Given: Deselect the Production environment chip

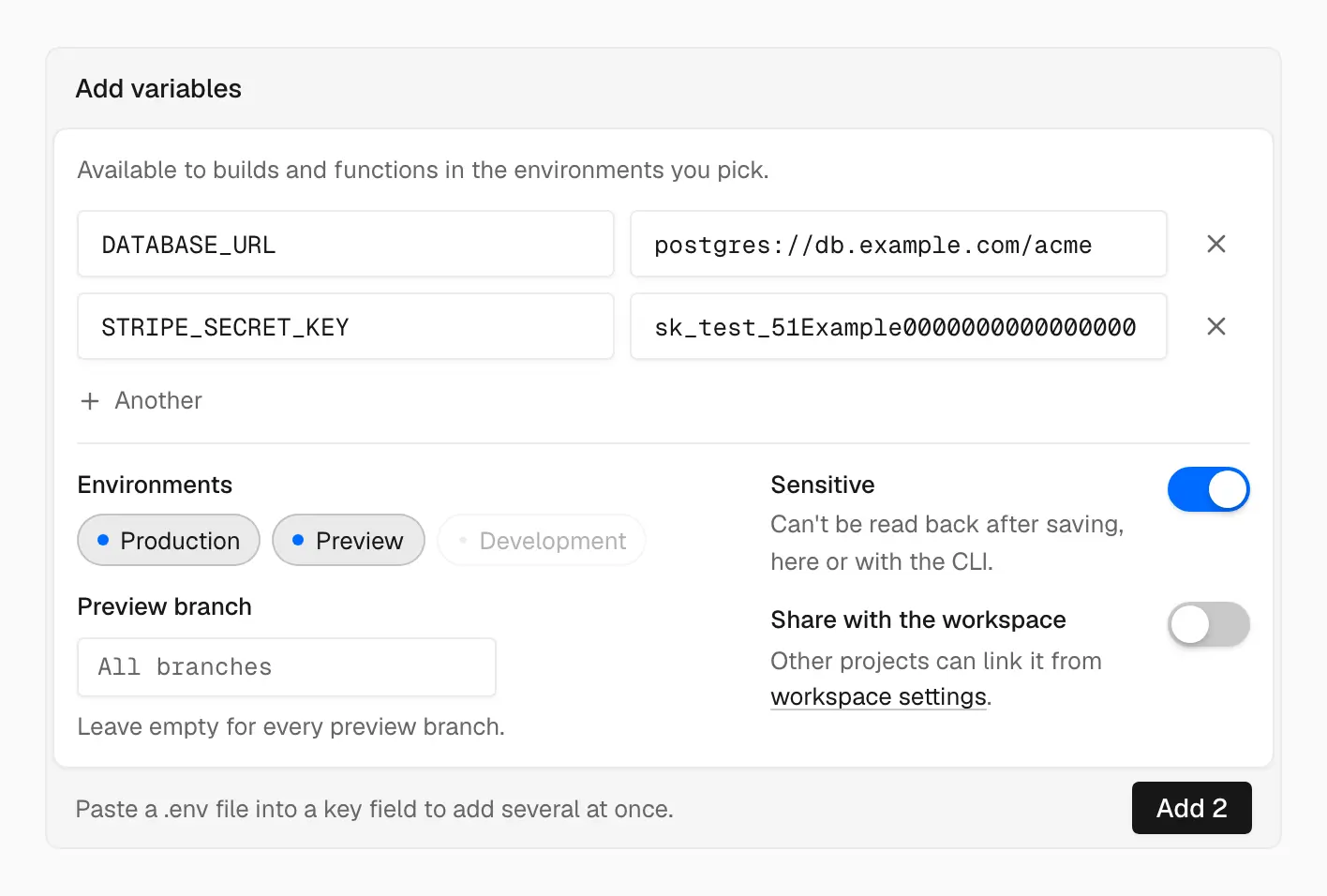Looking at the screenshot, I should pyautogui.click(x=169, y=540).
